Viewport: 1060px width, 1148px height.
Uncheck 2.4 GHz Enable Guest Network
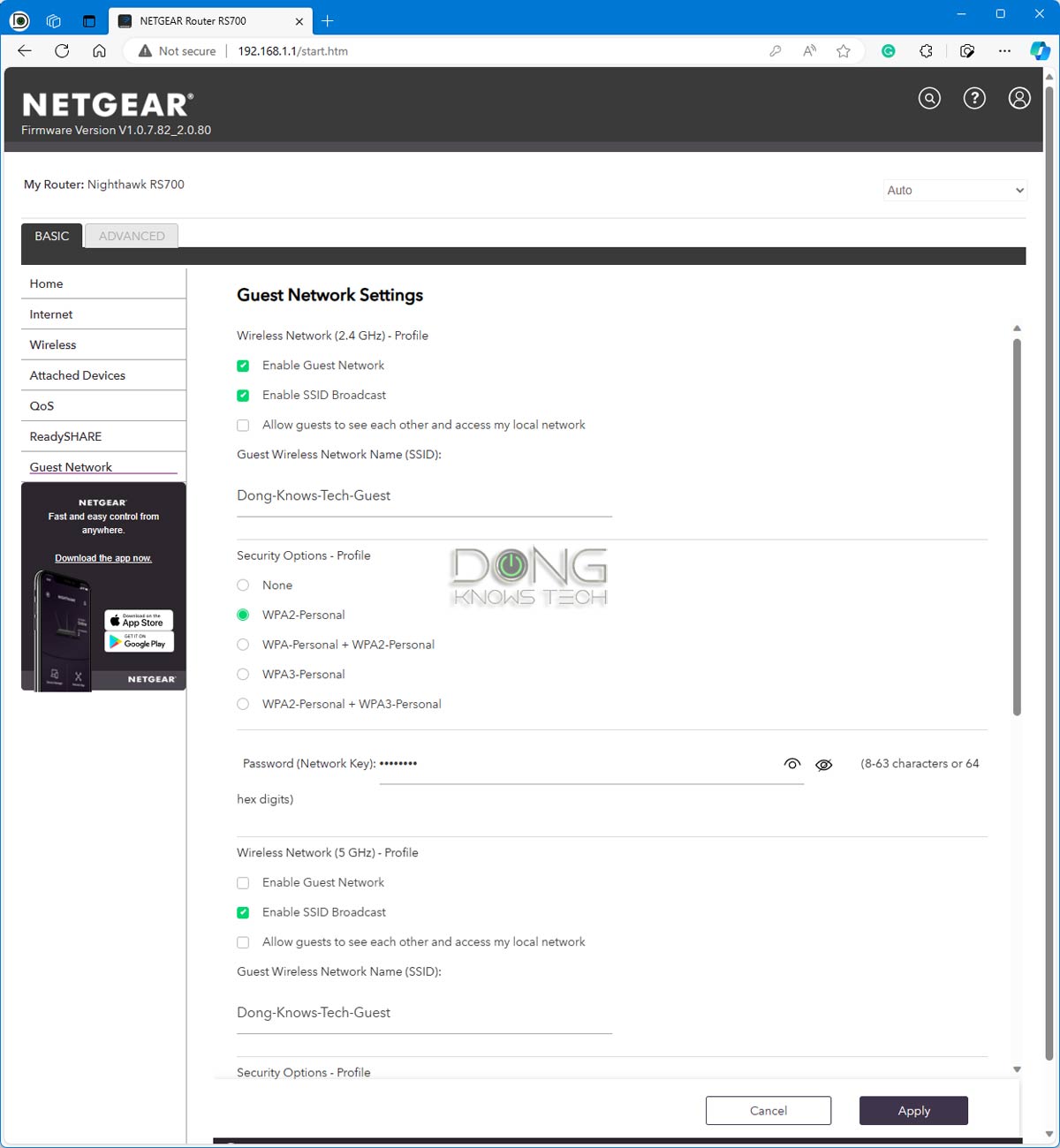(243, 366)
